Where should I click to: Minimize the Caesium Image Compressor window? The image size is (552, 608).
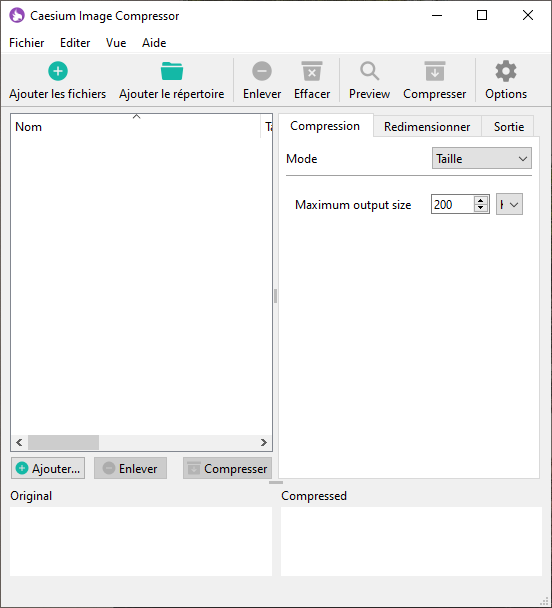437,16
